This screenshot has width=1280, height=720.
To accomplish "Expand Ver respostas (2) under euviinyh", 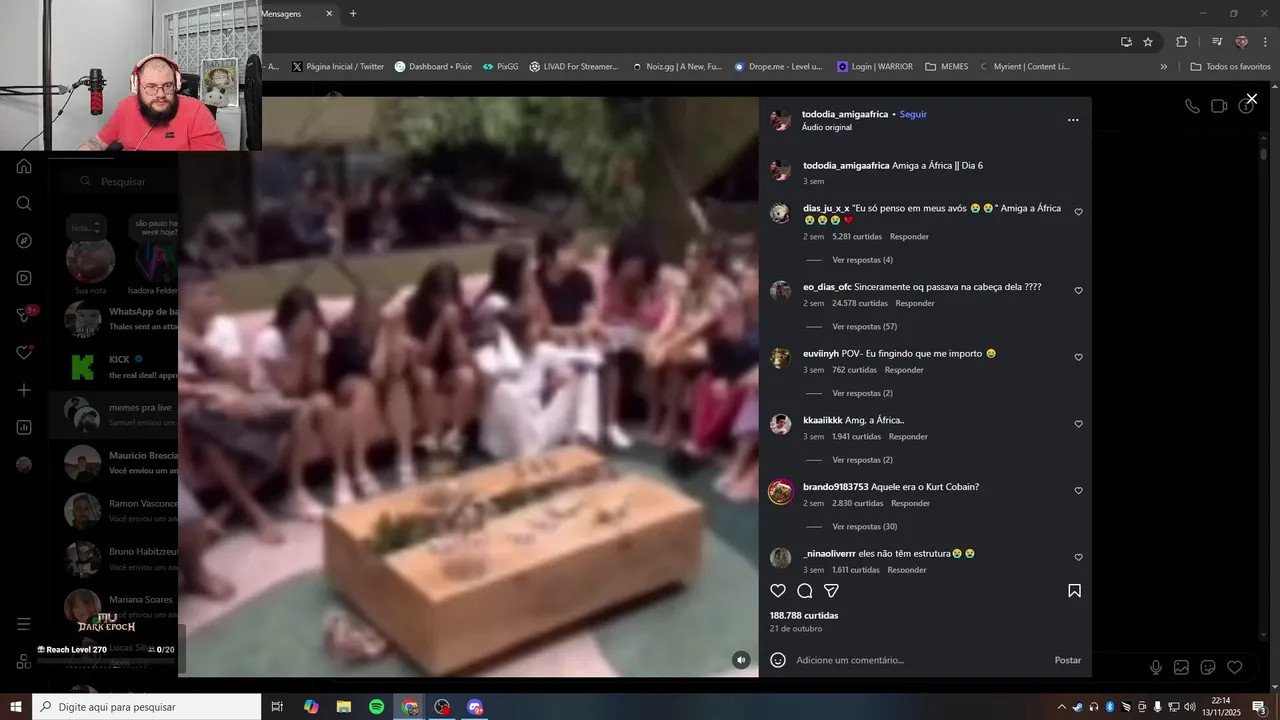I will click(862, 393).
